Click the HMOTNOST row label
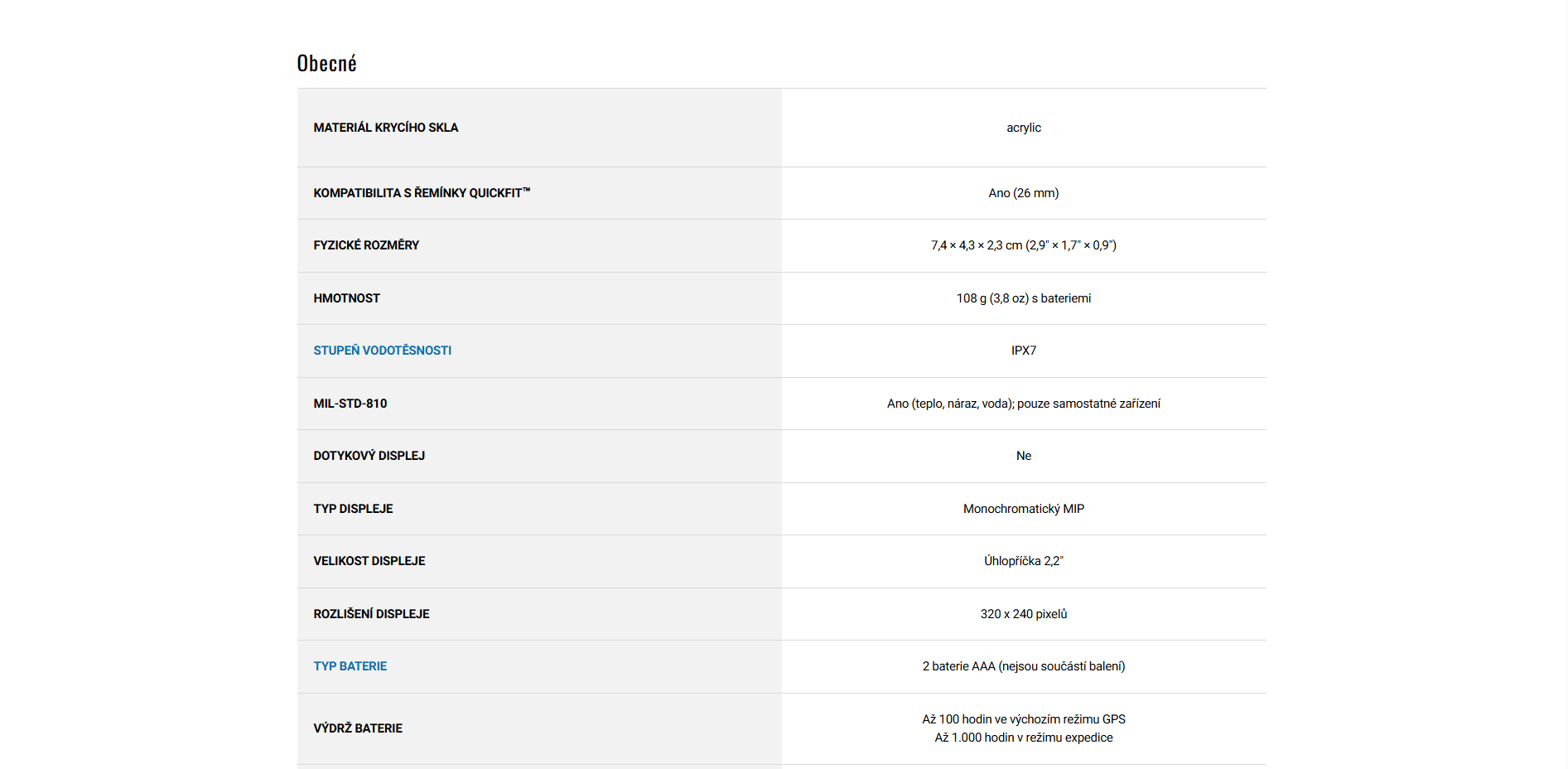This screenshot has width=1568, height=769. click(346, 298)
